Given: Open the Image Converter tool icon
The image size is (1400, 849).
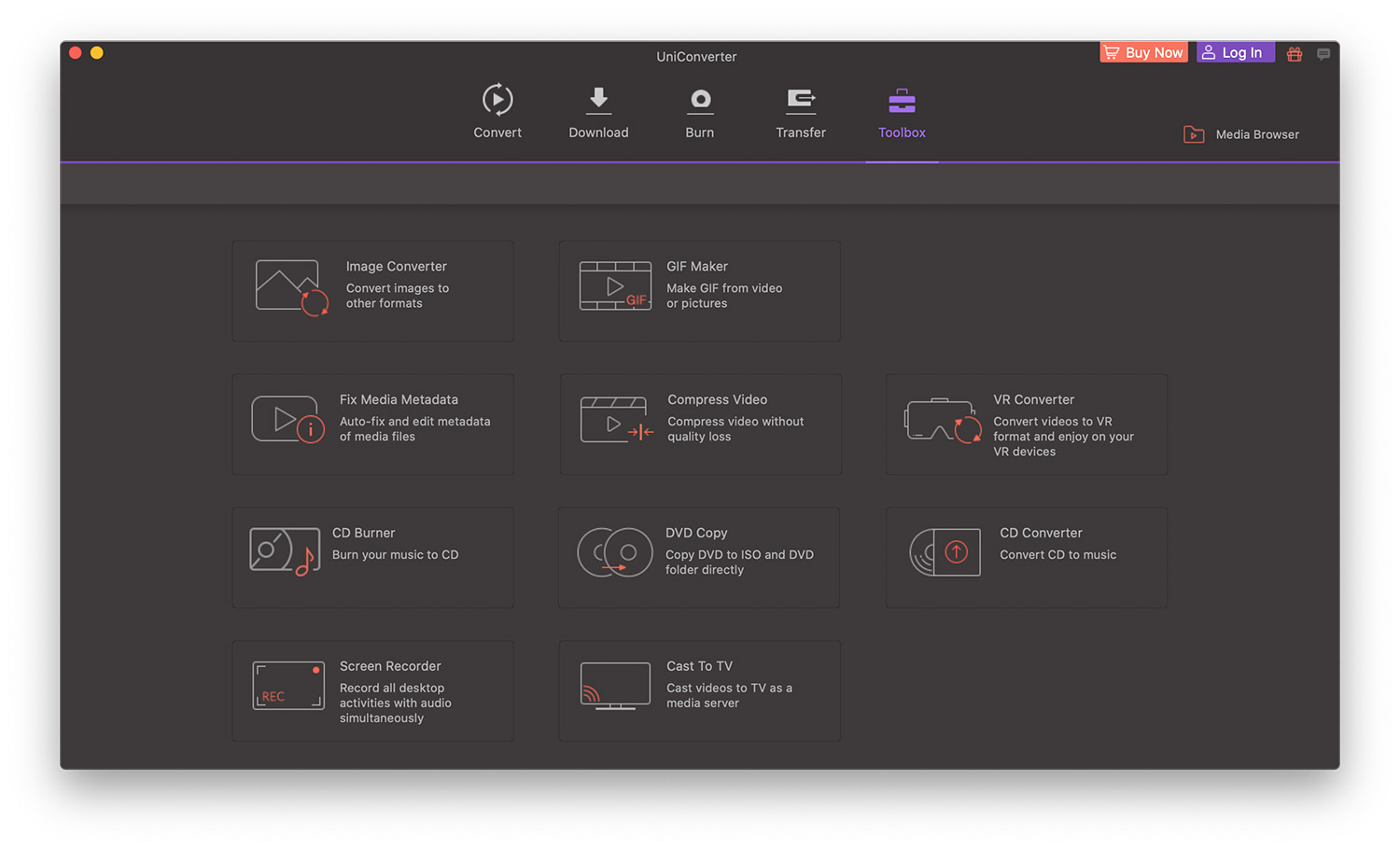Looking at the screenshot, I should click(291, 287).
